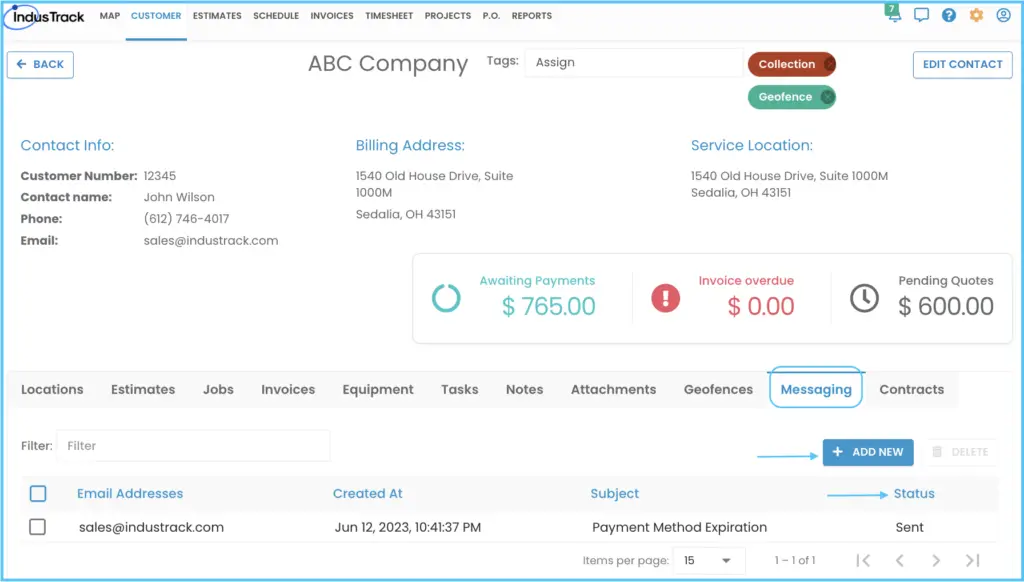Open the REPORTS menu
Viewport: 1024px width, 582px height.
click(532, 16)
